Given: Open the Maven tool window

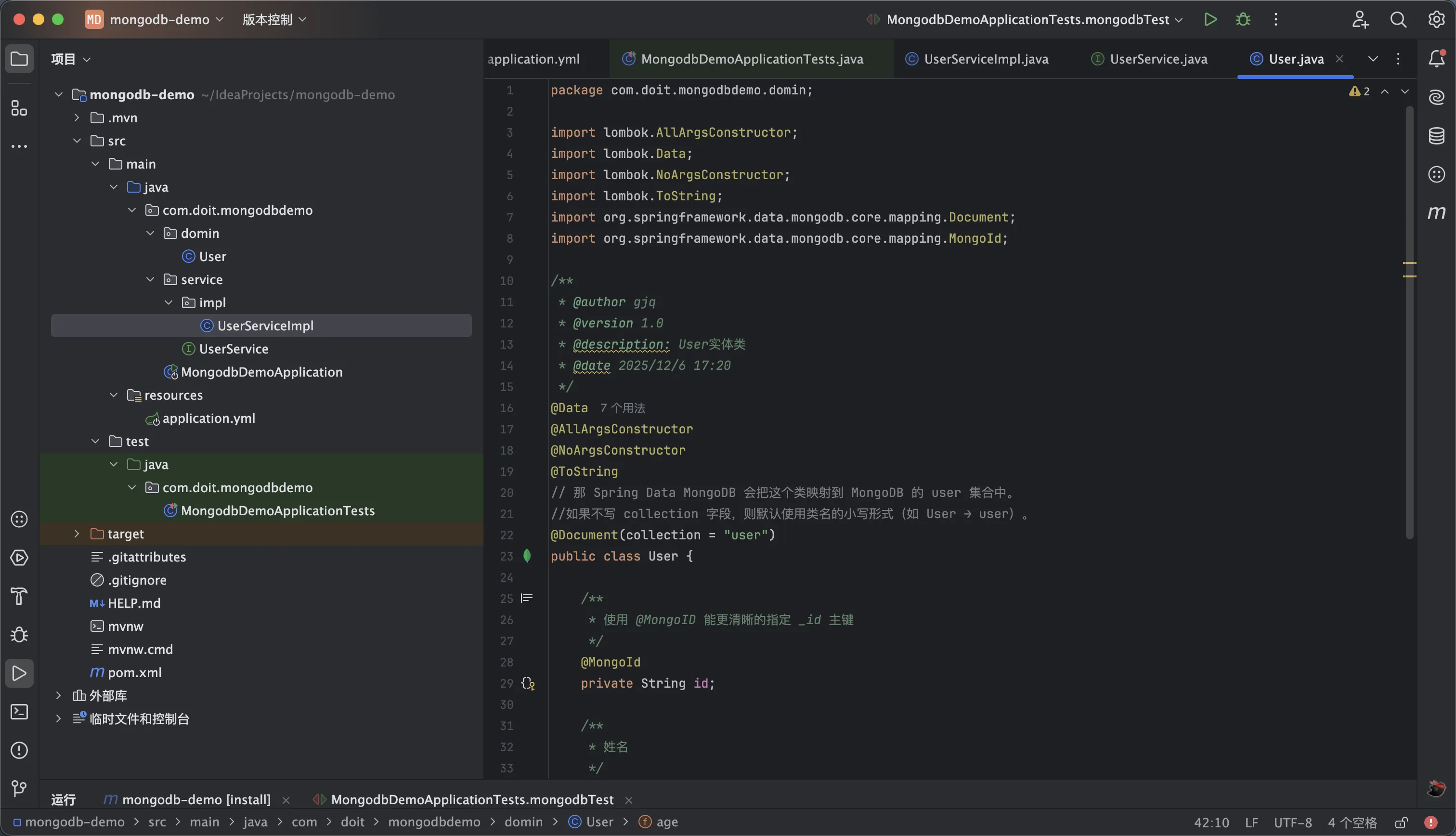Looking at the screenshot, I should (x=1436, y=212).
